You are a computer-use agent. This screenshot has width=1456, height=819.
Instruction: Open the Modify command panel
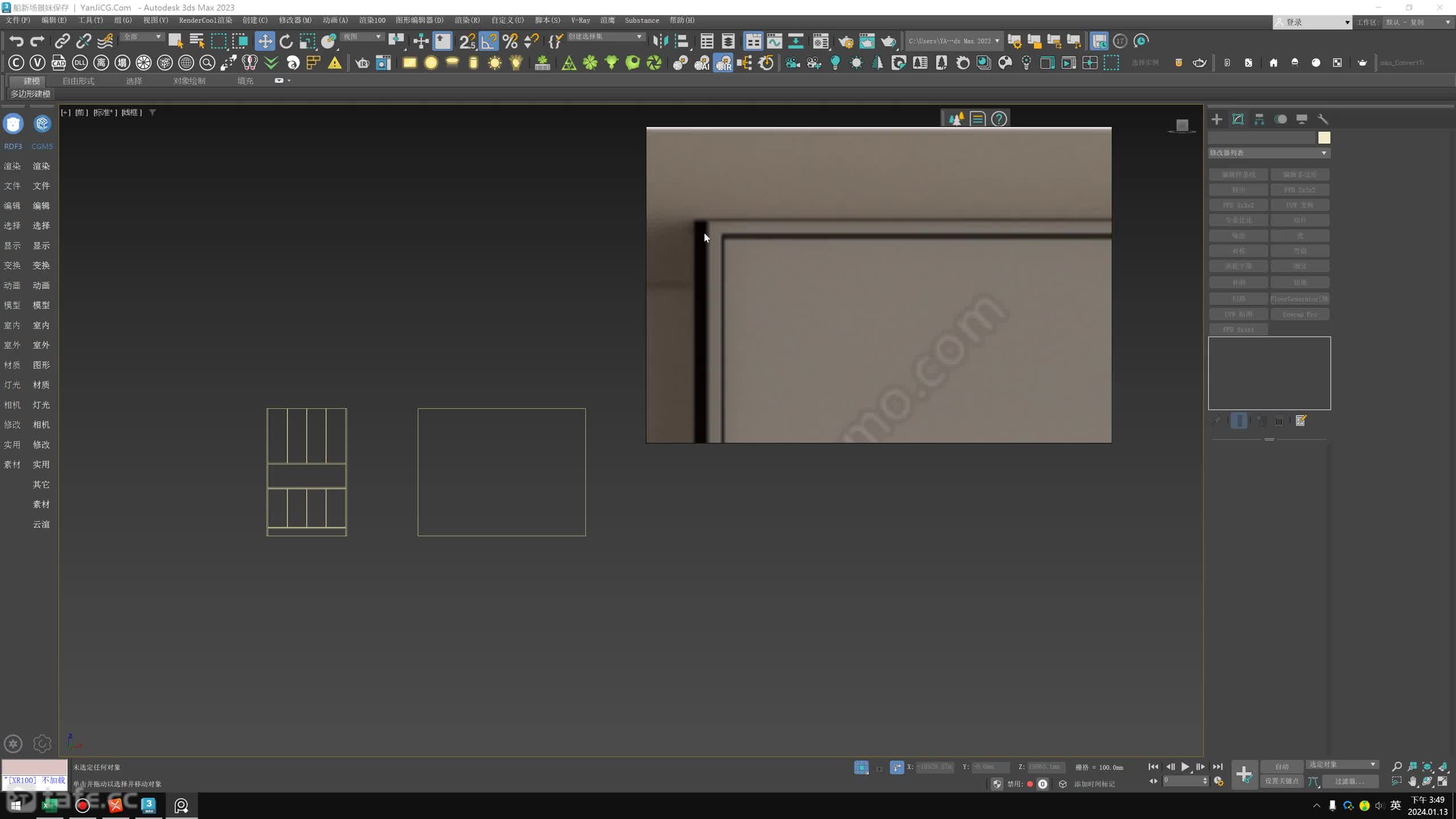[x=1238, y=119]
